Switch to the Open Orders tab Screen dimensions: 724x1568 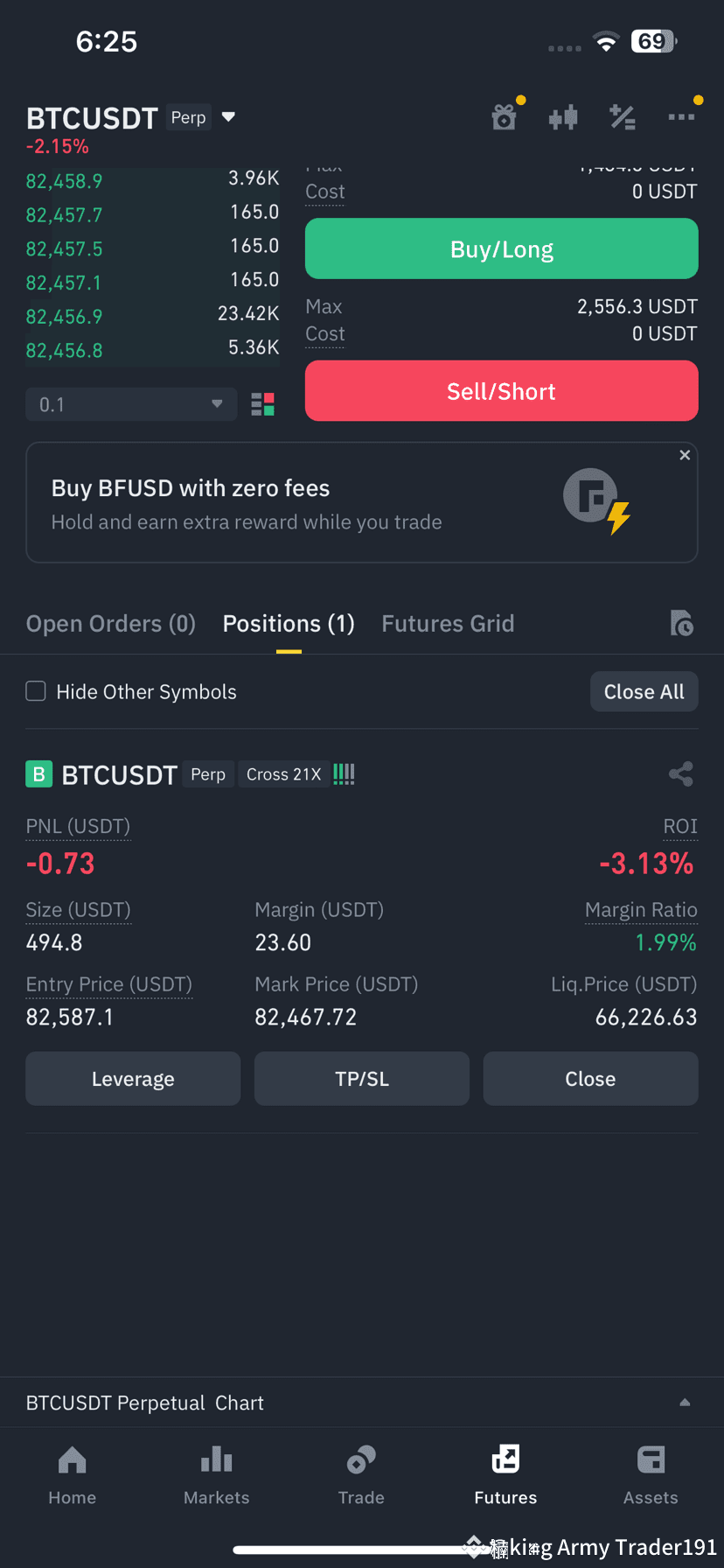pyautogui.click(x=111, y=623)
